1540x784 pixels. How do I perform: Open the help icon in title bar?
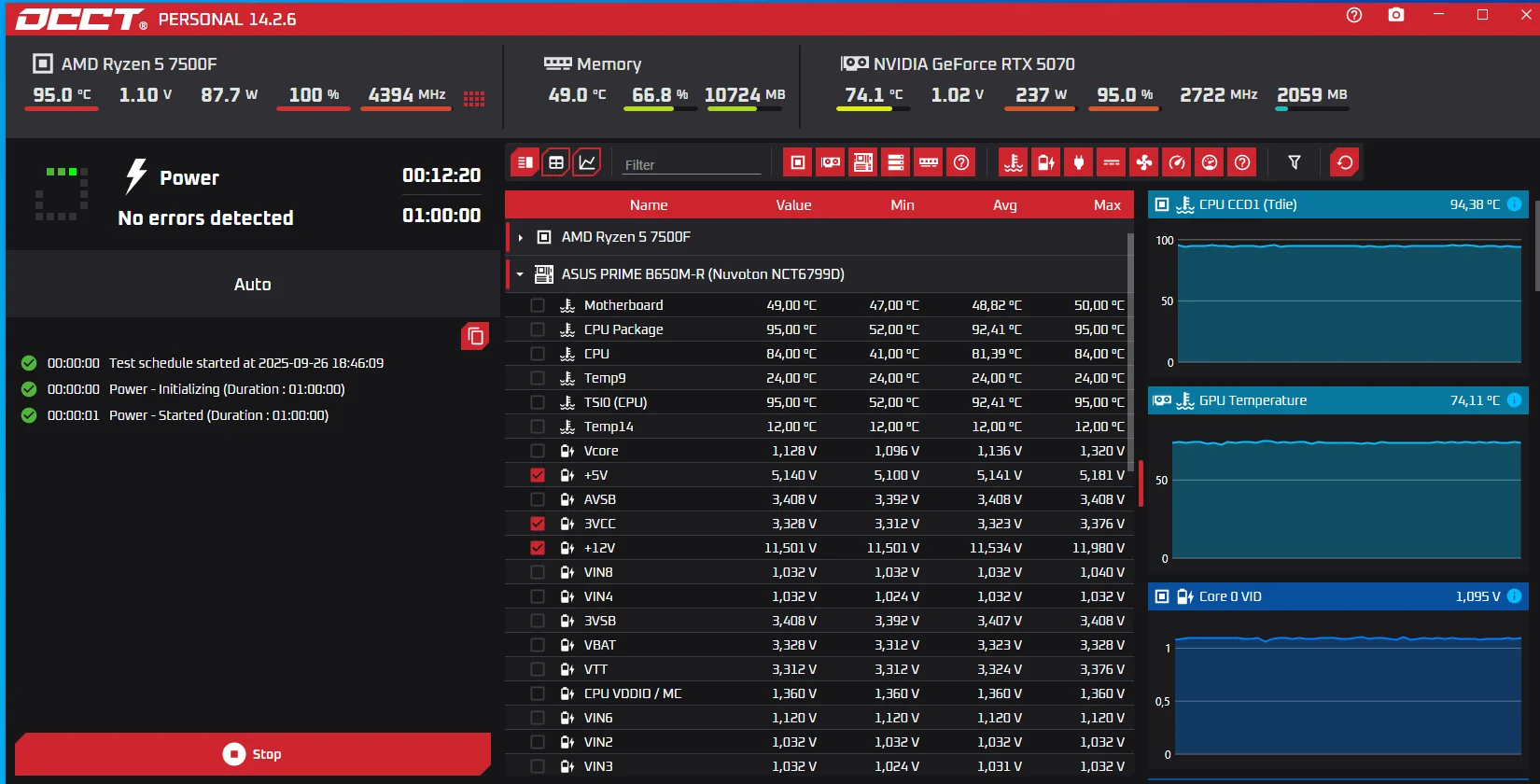point(1354,15)
